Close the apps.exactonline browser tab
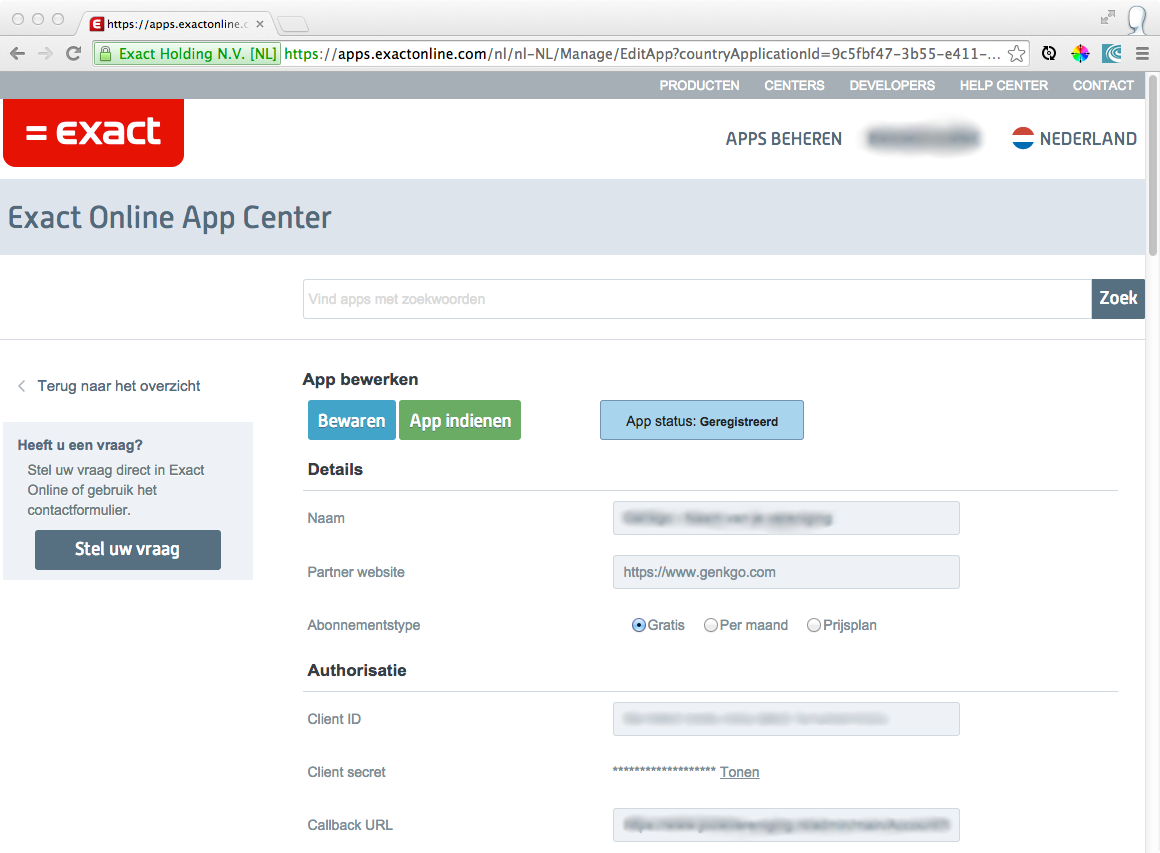Image resolution: width=1160 pixels, height=853 pixels. pyautogui.click(x=260, y=24)
